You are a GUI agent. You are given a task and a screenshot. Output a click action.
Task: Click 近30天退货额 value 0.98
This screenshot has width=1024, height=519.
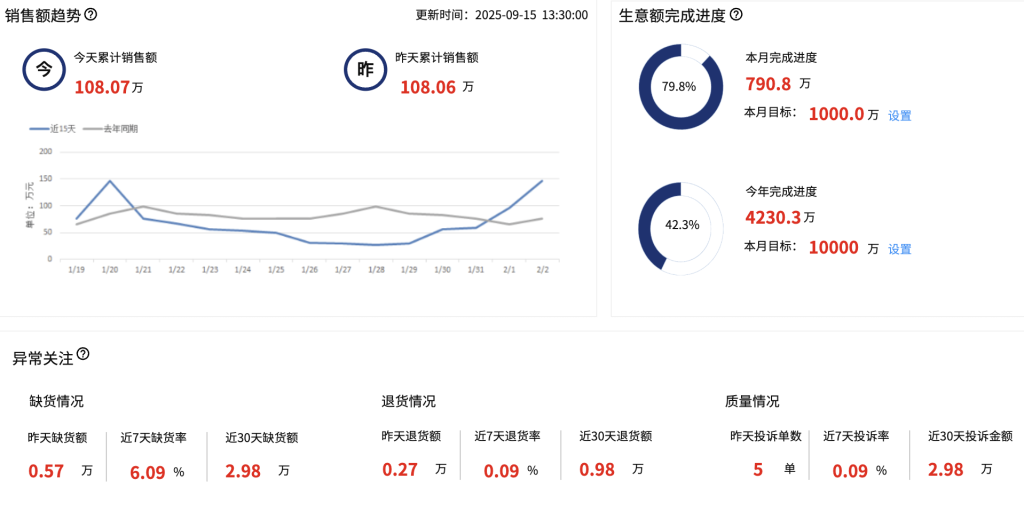(597, 469)
